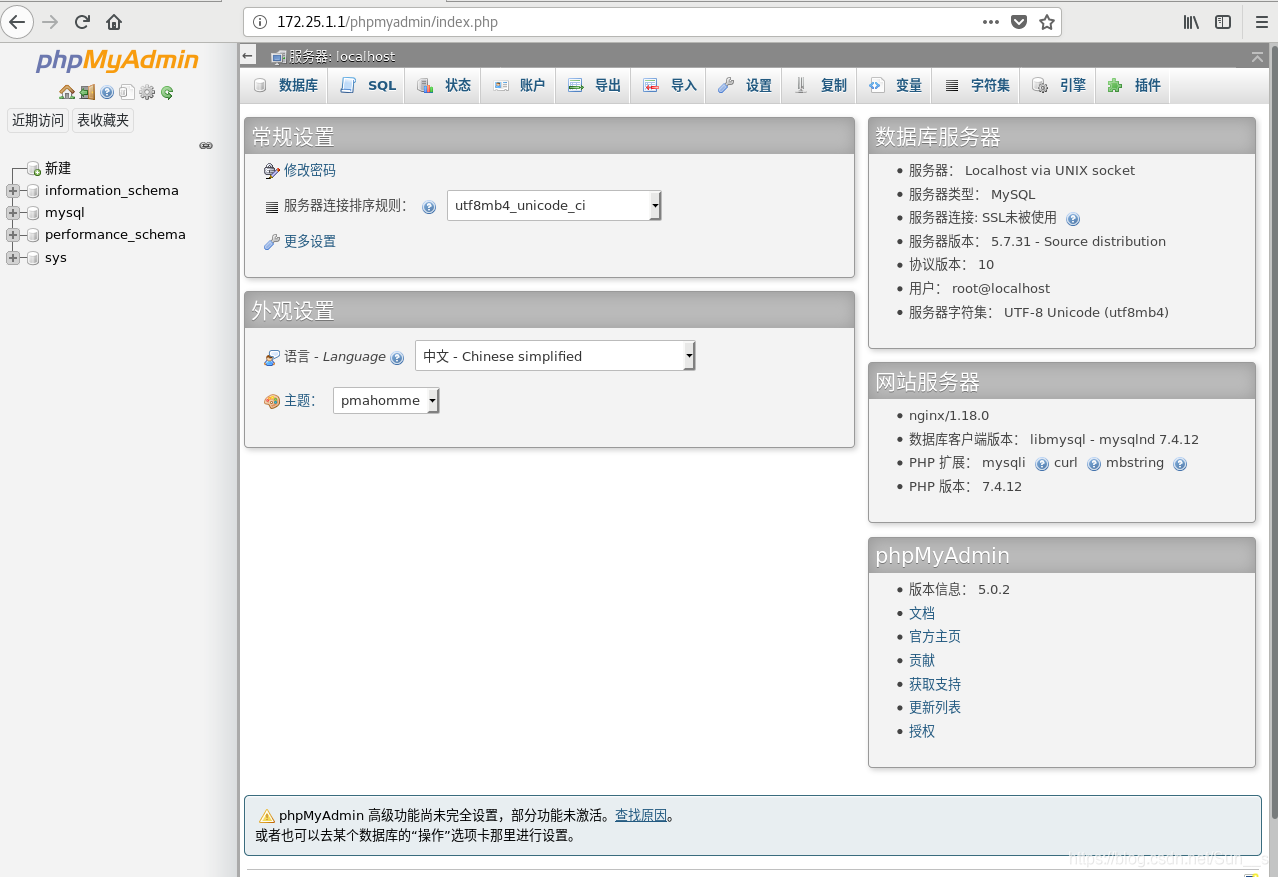Open Firefox hamburger menu
Viewport: 1278px width, 877px height.
1261,21
